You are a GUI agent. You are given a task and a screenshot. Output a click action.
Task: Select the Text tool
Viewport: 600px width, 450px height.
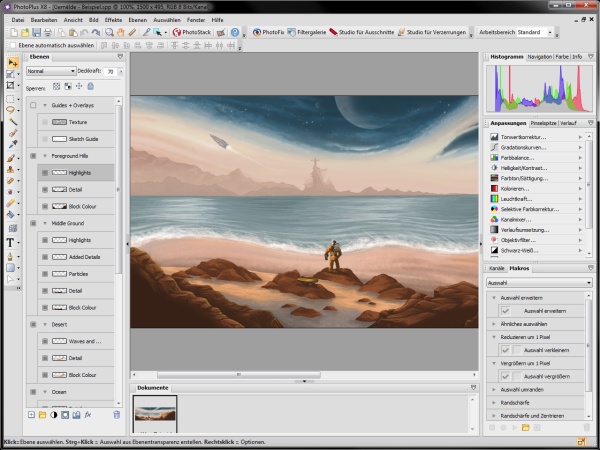tap(10, 243)
